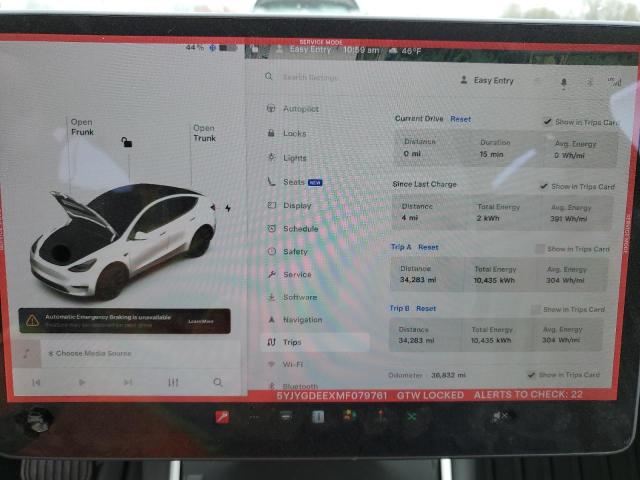Tap the warning triangle alert icon

[x=32, y=320]
